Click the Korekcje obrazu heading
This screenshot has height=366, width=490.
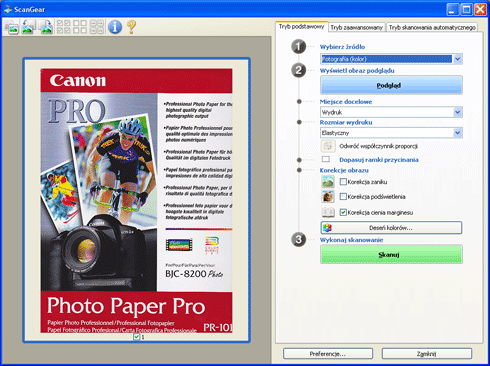[344, 170]
